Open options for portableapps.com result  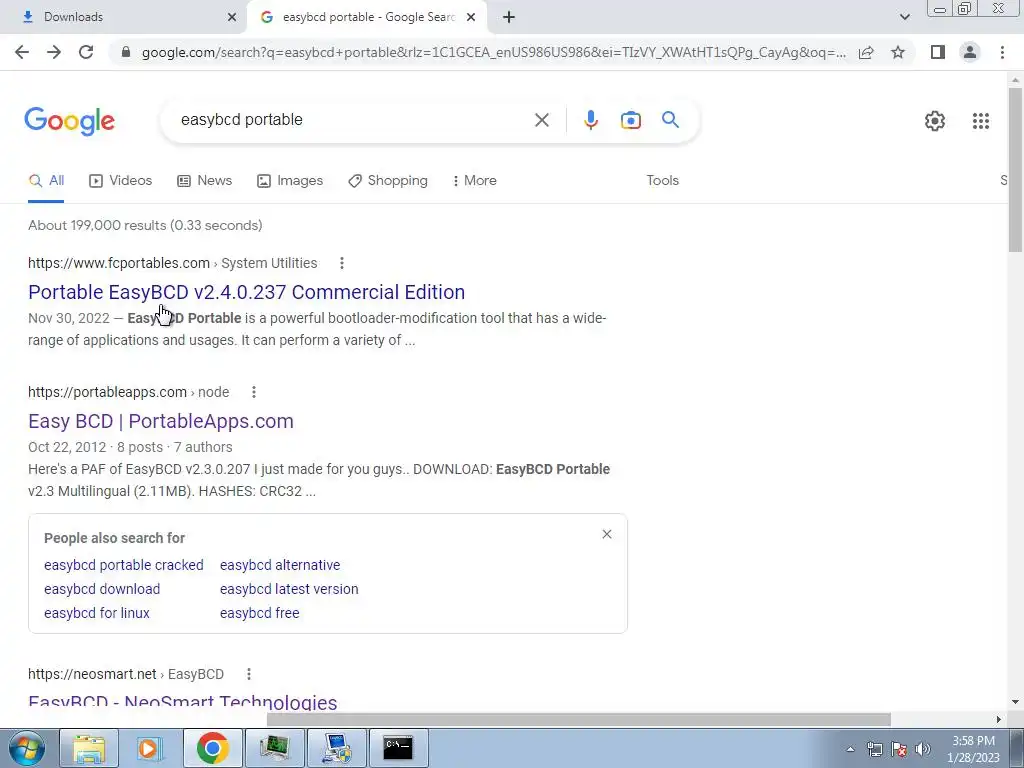pos(253,392)
